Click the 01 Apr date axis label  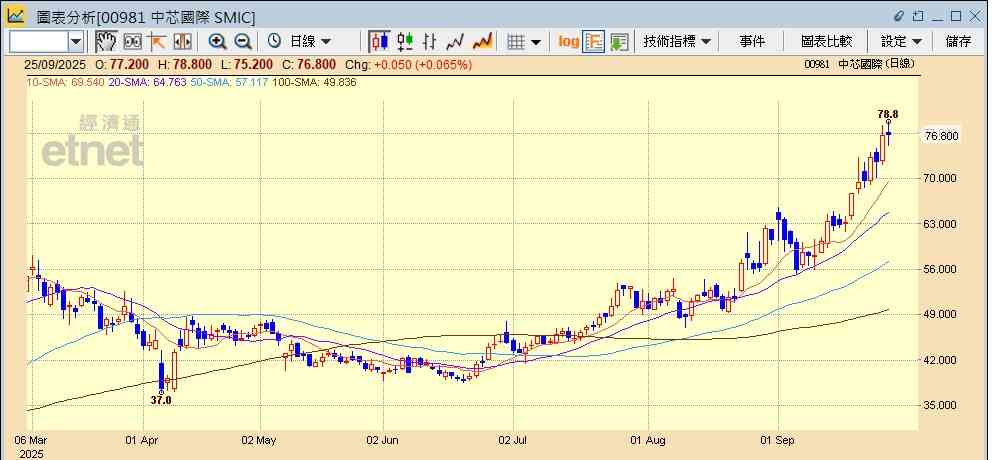[x=141, y=440]
